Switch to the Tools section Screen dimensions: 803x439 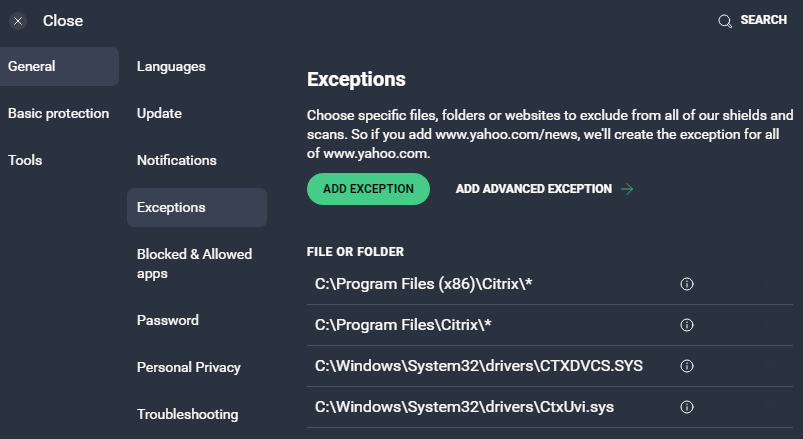[25, 161]
